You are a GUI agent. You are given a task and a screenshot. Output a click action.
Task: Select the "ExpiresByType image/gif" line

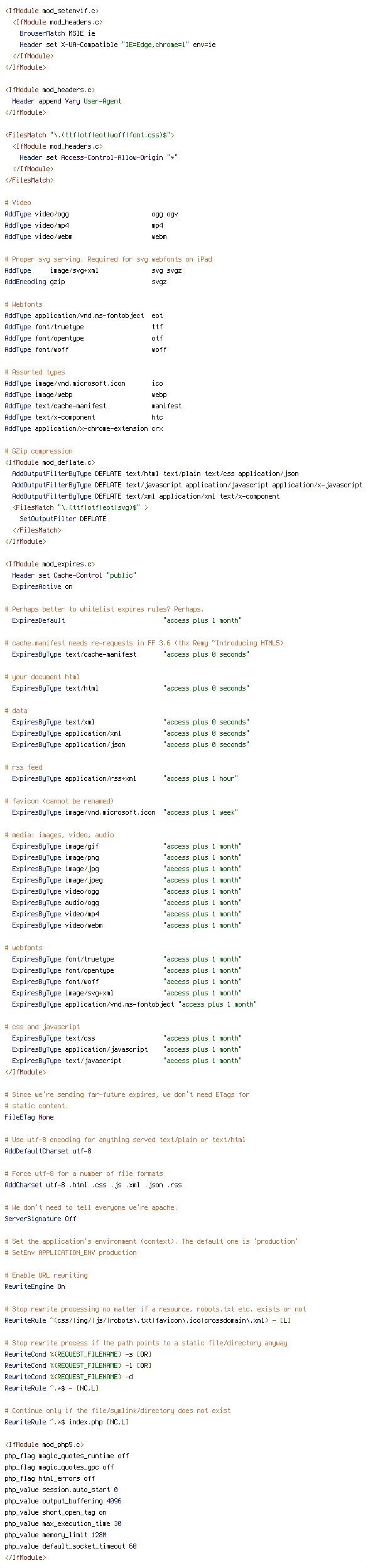point(127,846)
